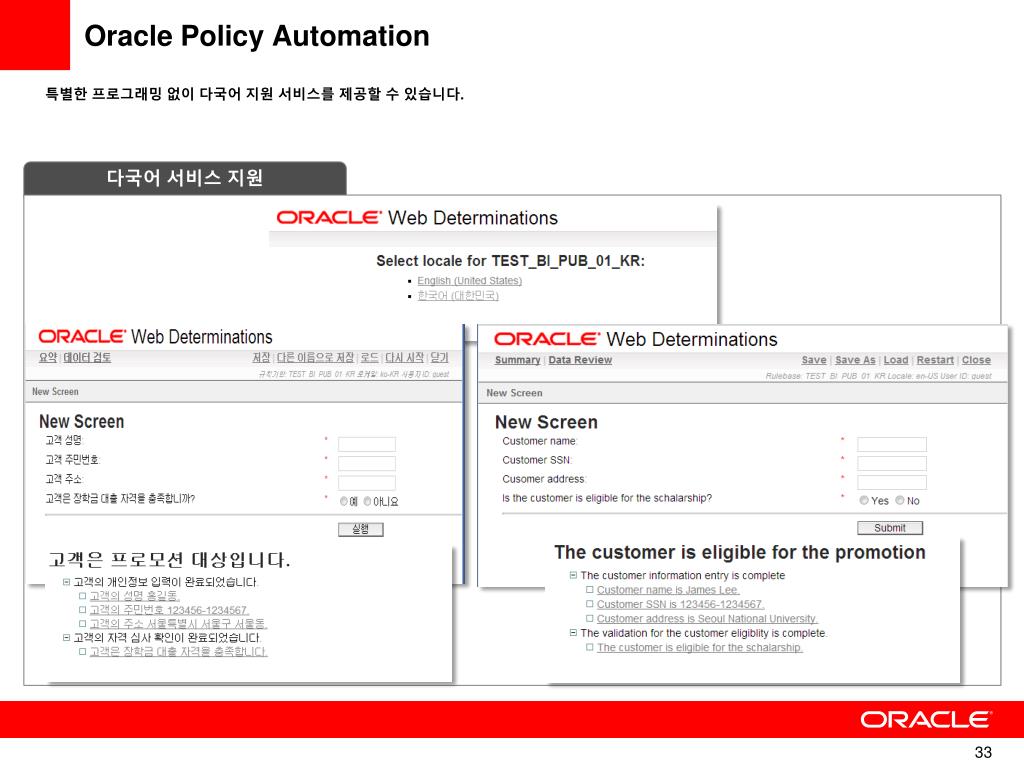This screenshot has width=1024, height=768.
Task: Select the Yes radio button for scholarship eligibility
Action: (x=864, y=500)
